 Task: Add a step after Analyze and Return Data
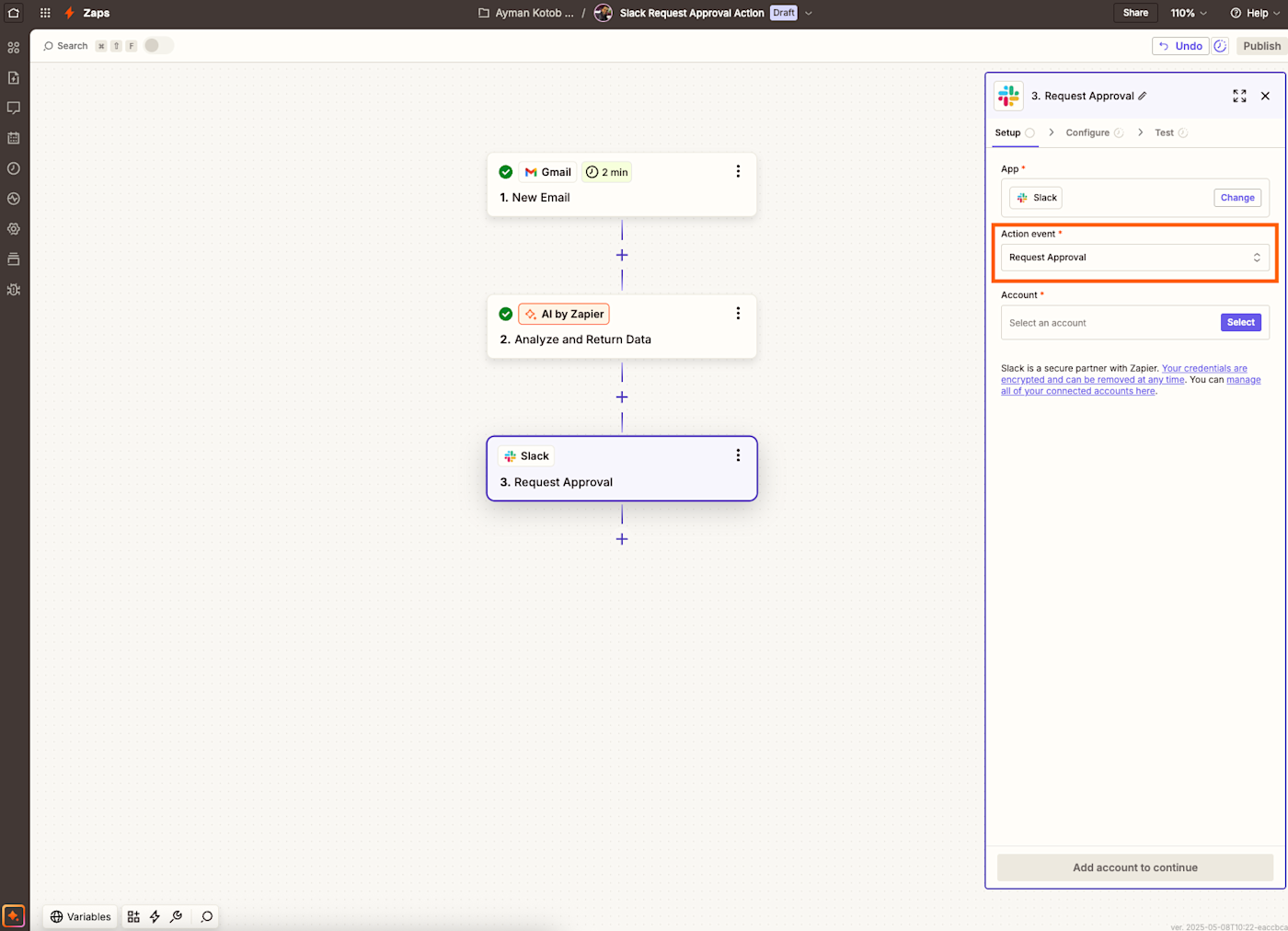(622, 397)
